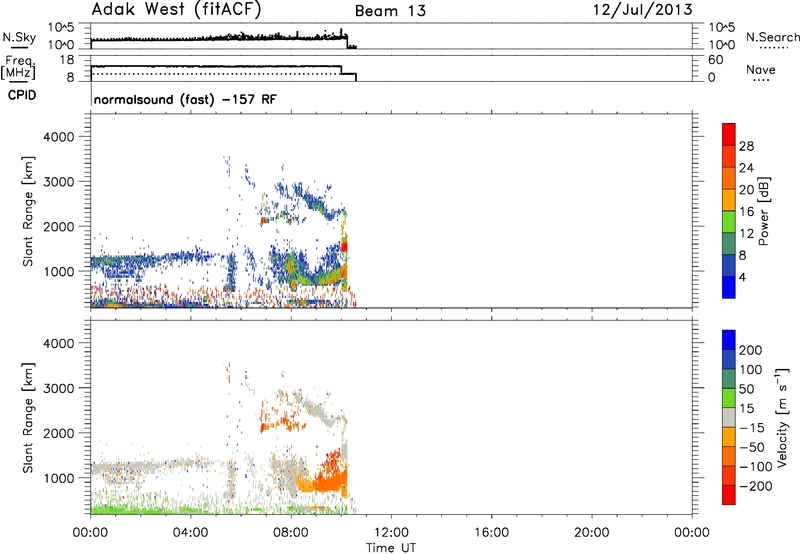Click the 'N.Search' legend label

coord(773,37)
